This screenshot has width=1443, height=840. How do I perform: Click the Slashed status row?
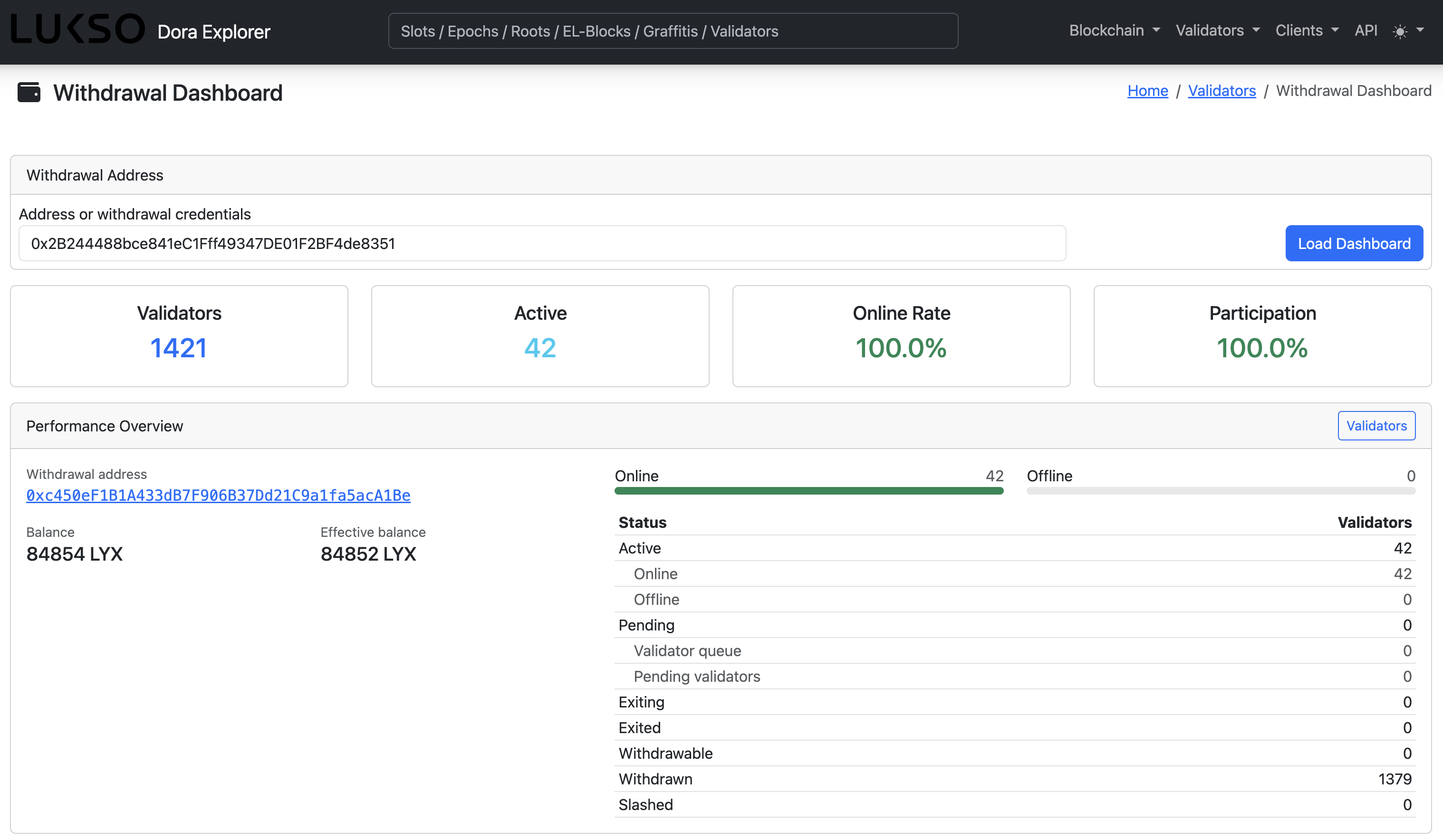1015,805
